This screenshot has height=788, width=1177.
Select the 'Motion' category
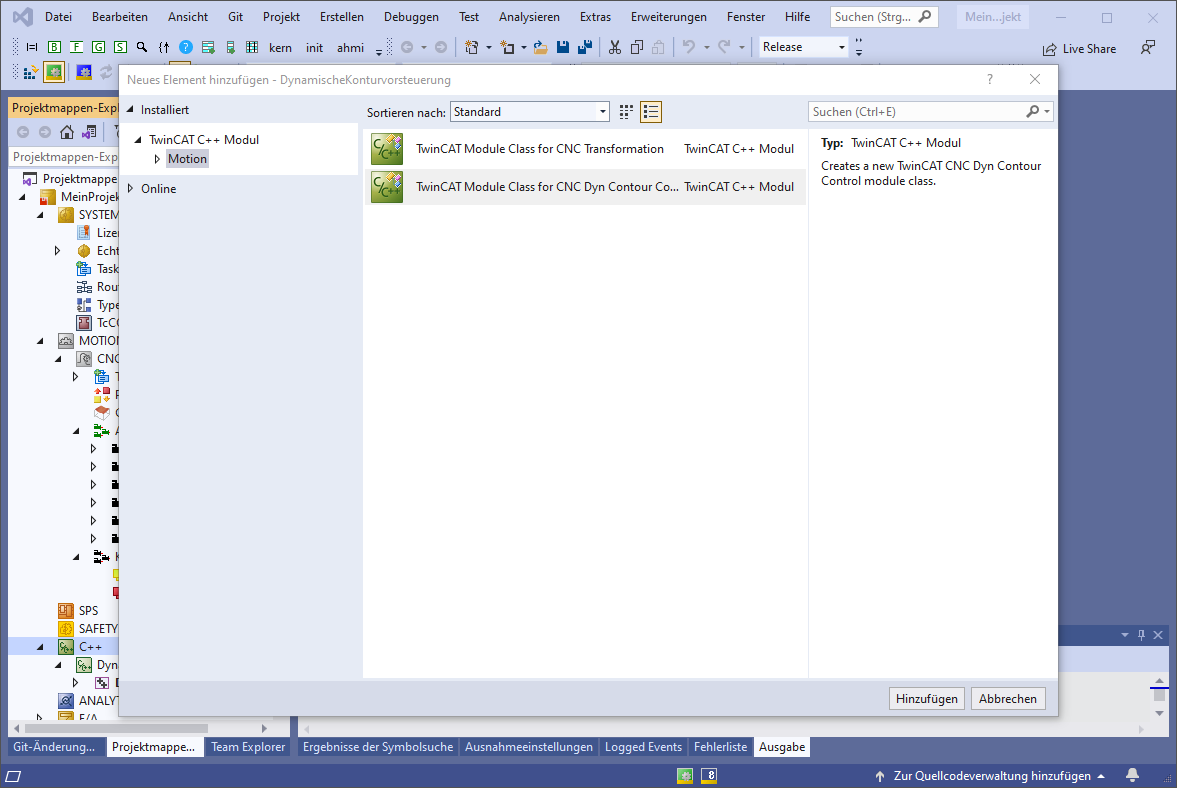coord(187,159)
